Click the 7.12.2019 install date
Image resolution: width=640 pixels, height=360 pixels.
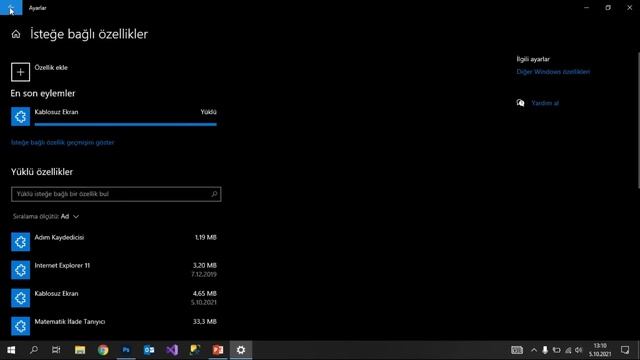[x=204, y=275]
